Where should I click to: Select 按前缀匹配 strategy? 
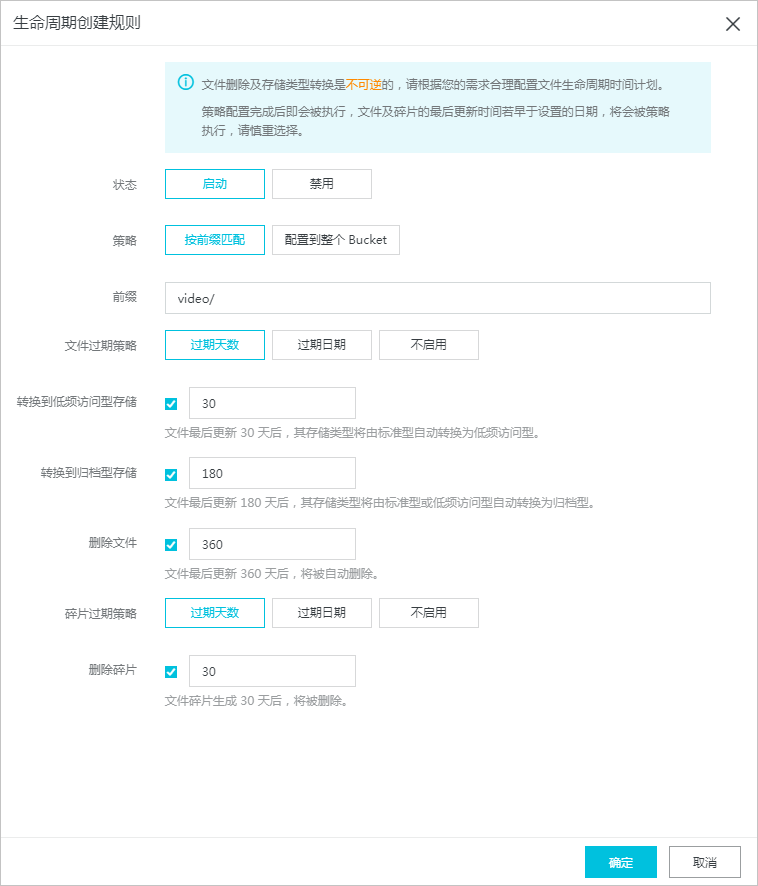215,240
